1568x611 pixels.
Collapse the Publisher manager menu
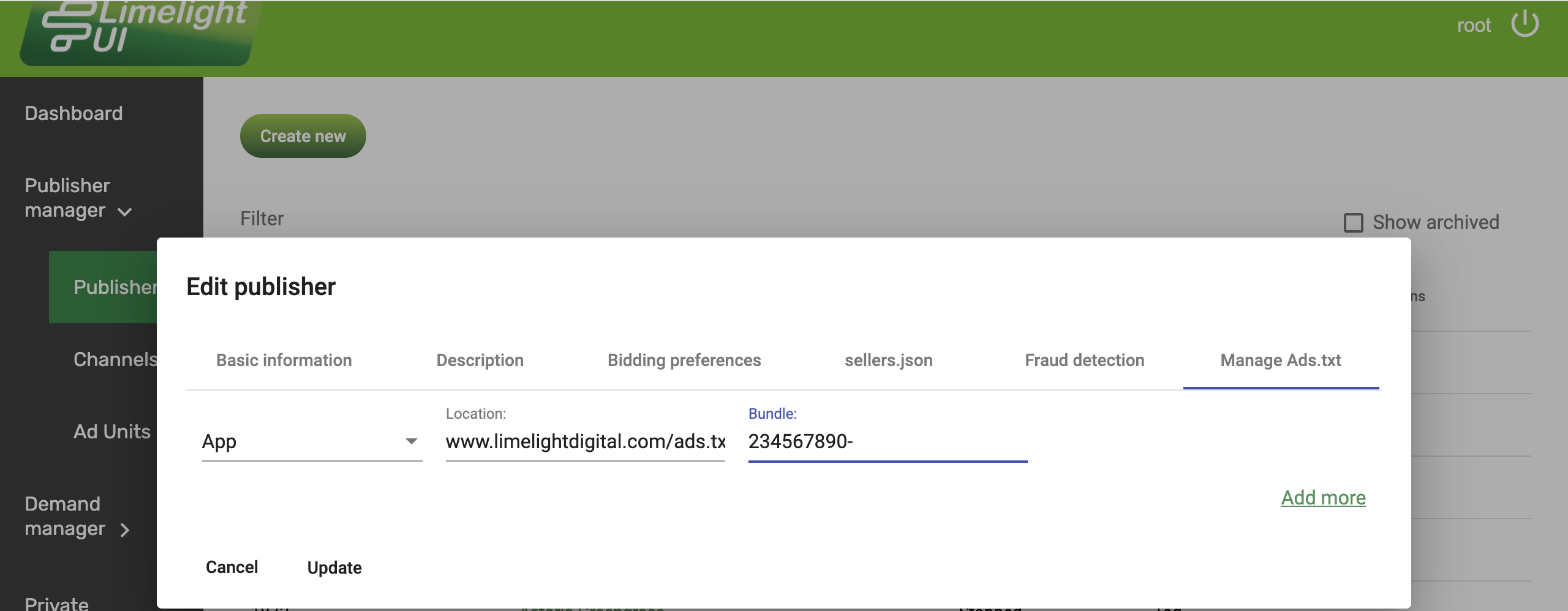coord(77,198)
